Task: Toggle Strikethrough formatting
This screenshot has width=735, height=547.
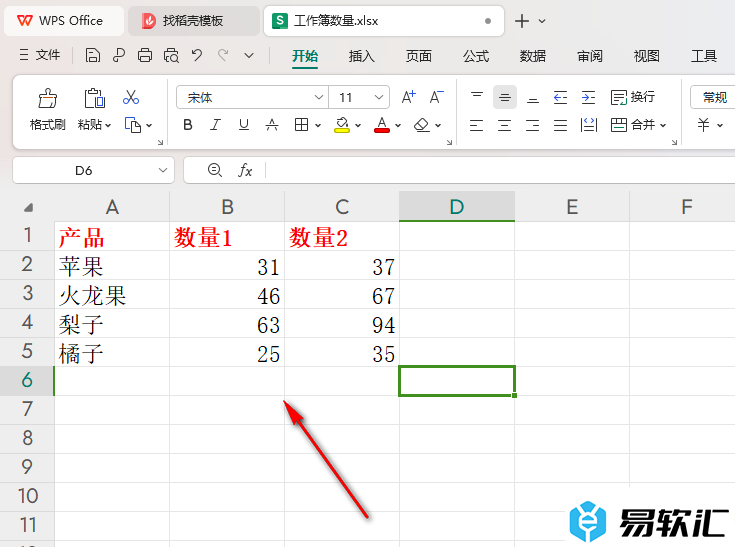Action: click(x=272, y=125)
